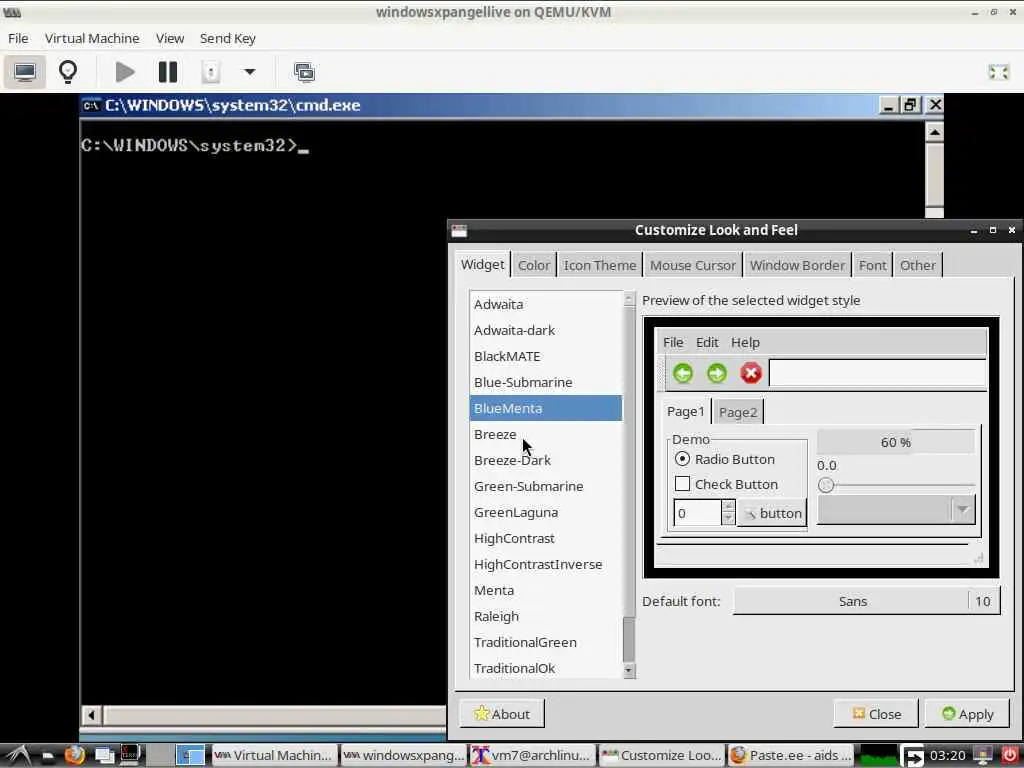Click the Close button in dialog
Viewport: 1024px width, 768px height.
(x=876, y=714)
